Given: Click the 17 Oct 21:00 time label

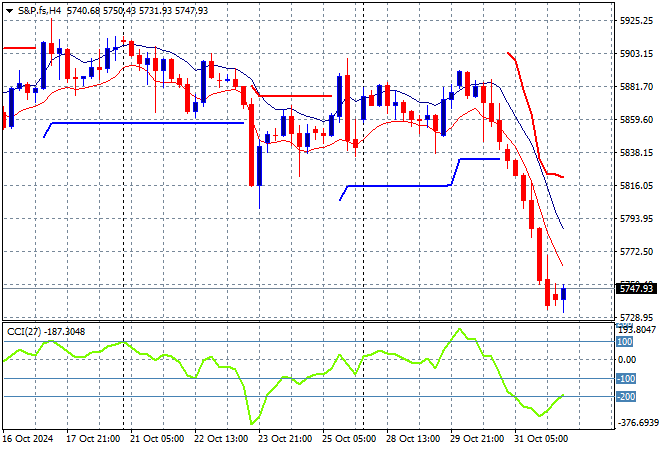Looking at the screenshot, I should pyautogui.click(x=93, y=439).
